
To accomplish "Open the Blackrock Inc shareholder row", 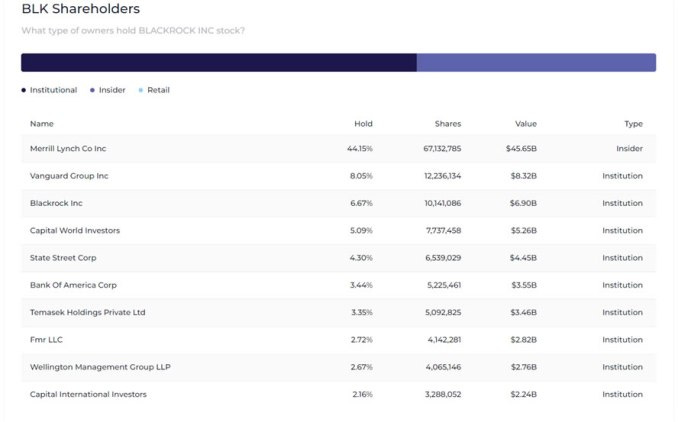I will pos(339,203).
